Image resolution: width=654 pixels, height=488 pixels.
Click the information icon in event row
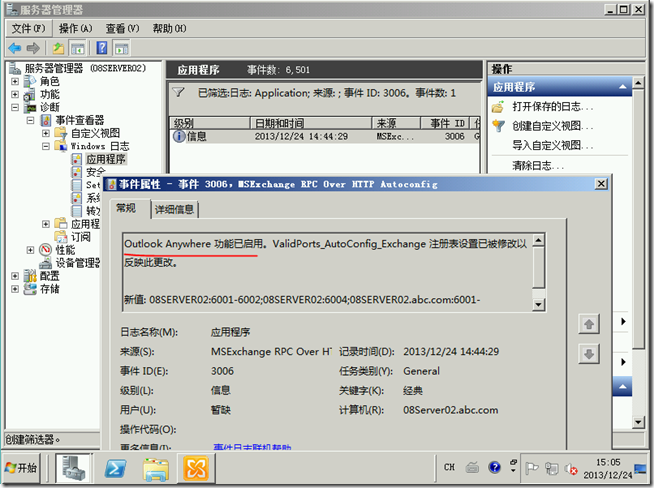(179, 136)
